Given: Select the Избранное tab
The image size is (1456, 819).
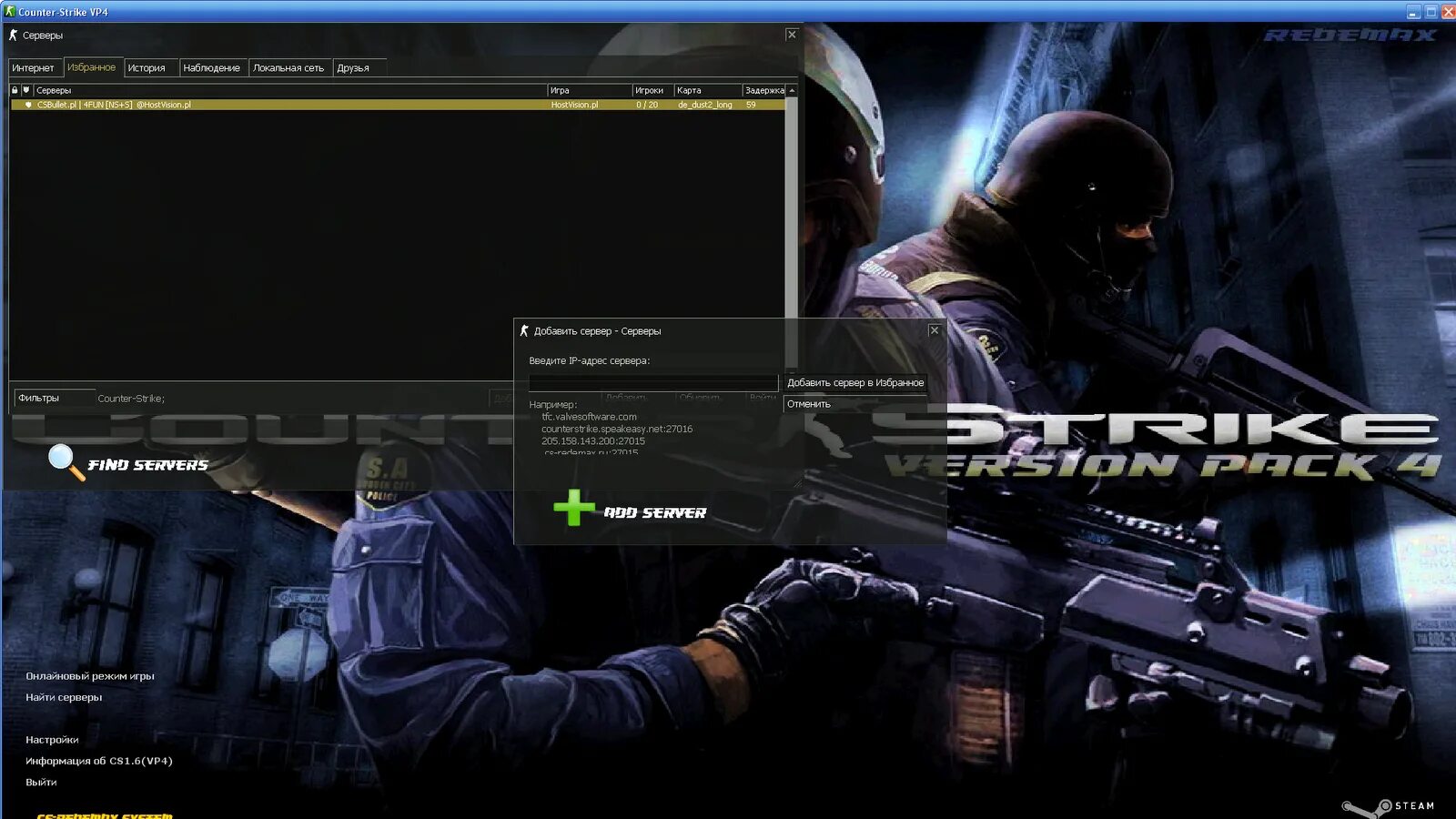Looking at the screenshot, I should [92, 67].
